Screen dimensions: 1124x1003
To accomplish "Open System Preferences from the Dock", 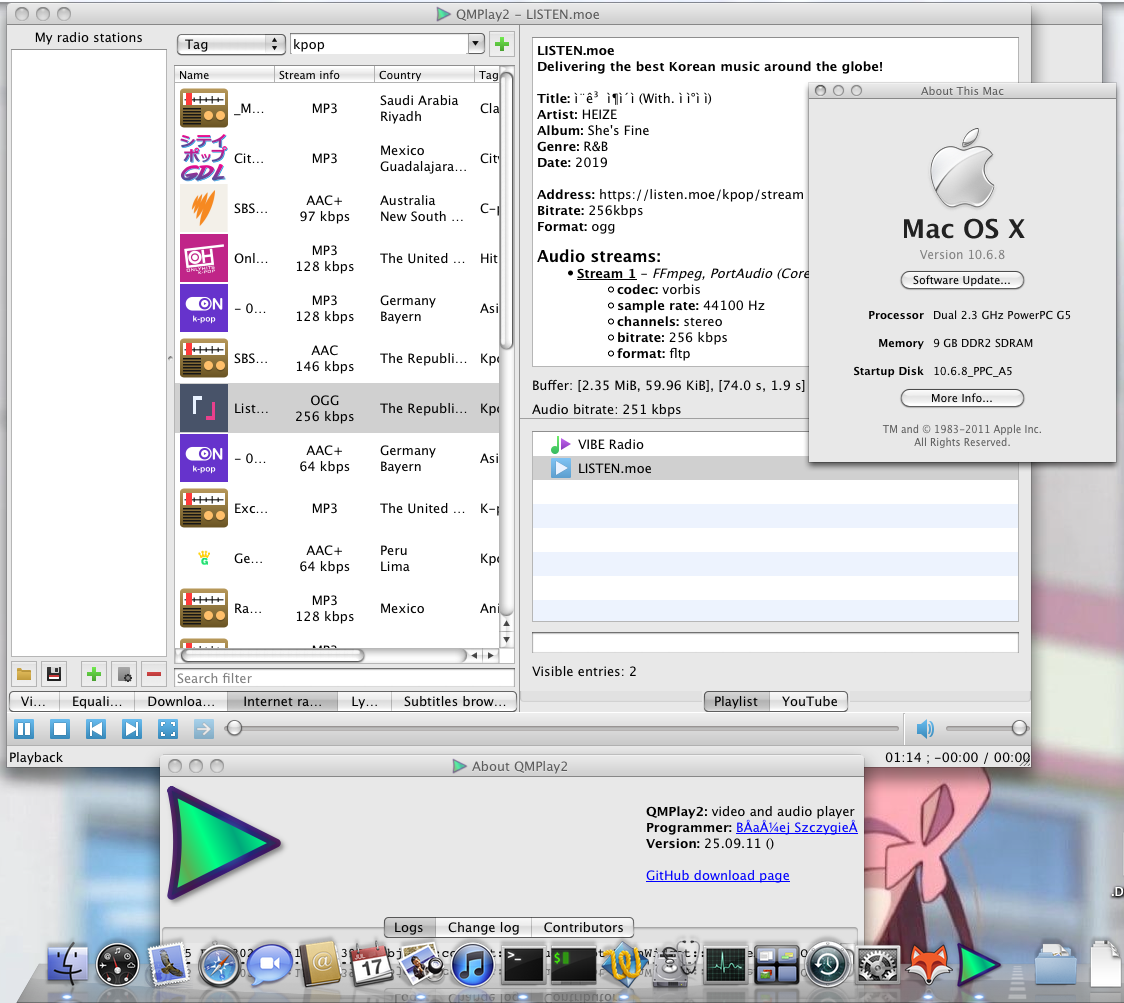I will (878, 965).
